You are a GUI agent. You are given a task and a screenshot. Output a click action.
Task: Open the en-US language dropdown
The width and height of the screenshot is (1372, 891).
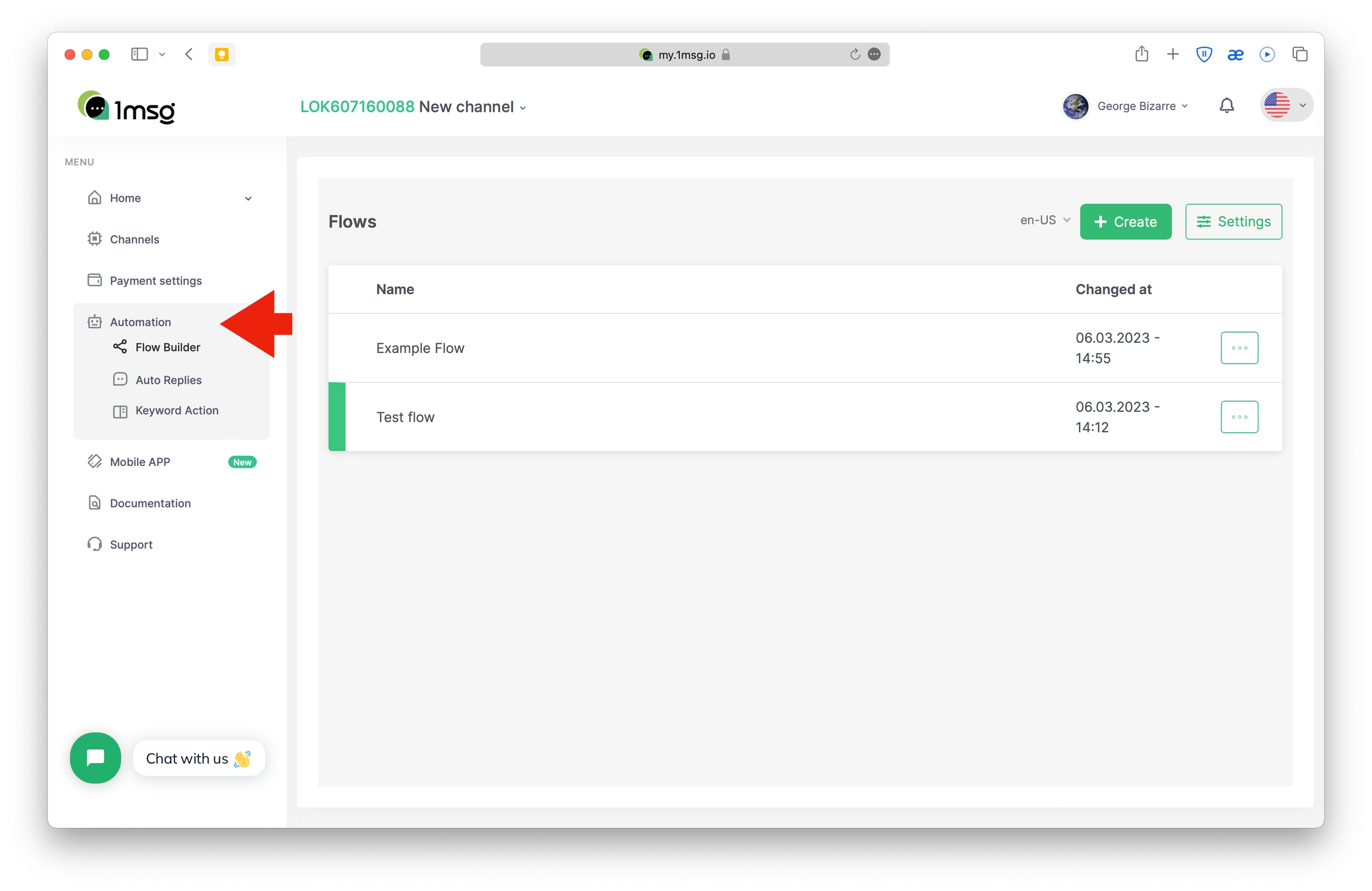1044,220
